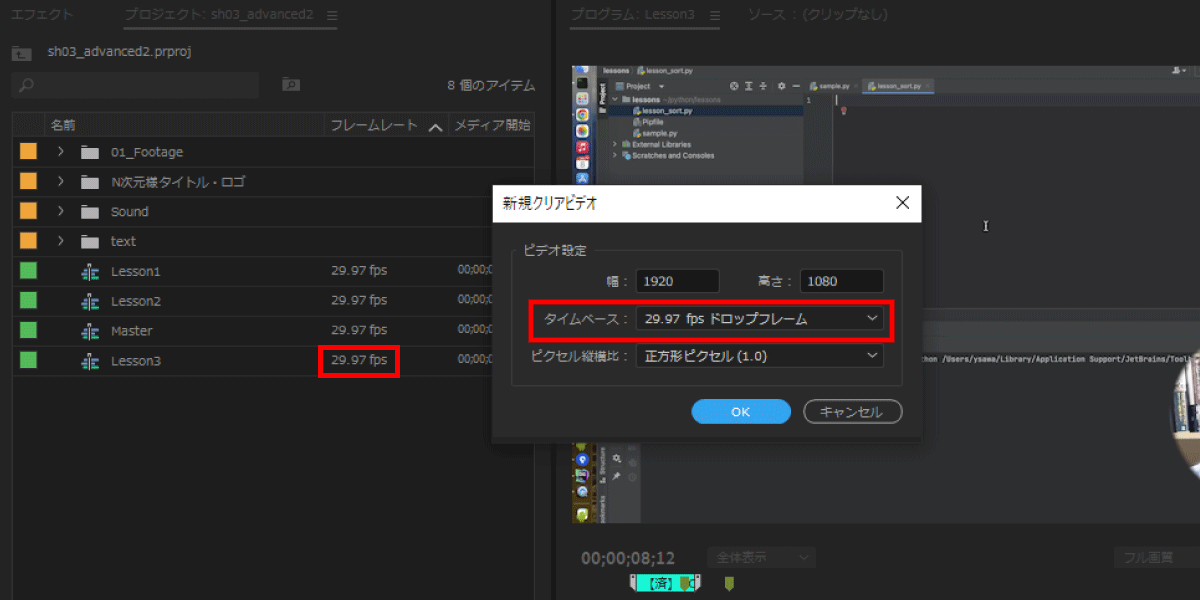
Task: Click the 01_Footage bin folder icon
Action: (90, 152)
